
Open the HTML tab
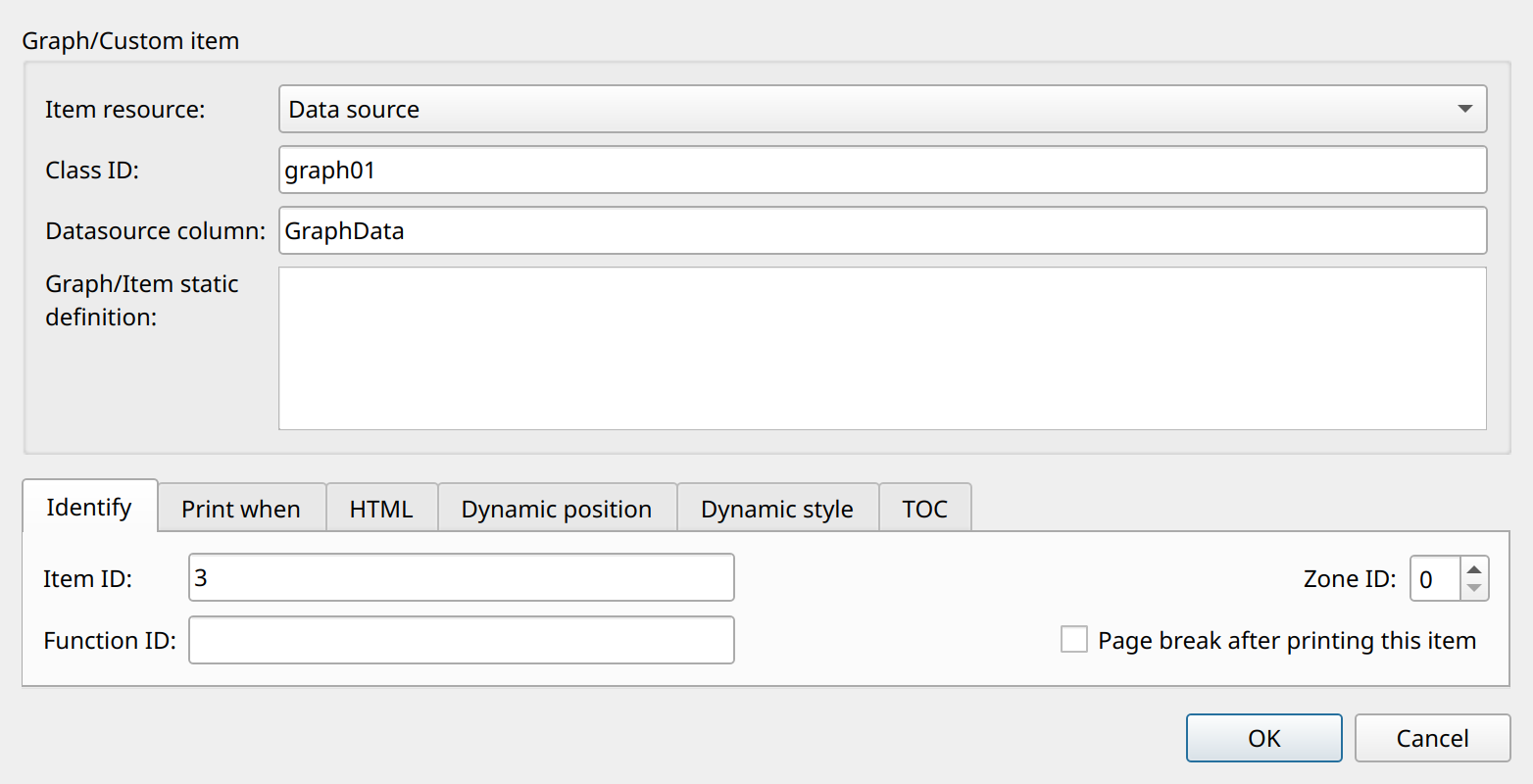(381, 509)
